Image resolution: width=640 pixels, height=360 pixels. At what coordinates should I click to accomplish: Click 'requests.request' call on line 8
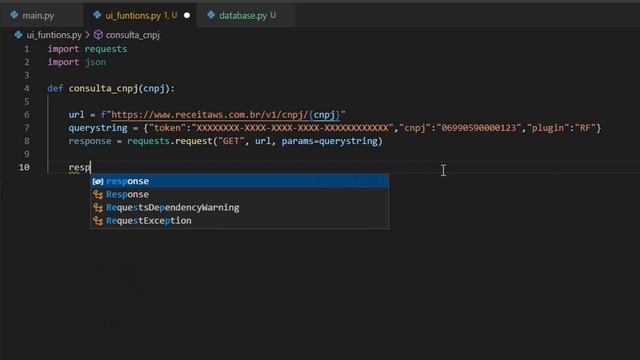pyautogui.click(x=169, y=141)
